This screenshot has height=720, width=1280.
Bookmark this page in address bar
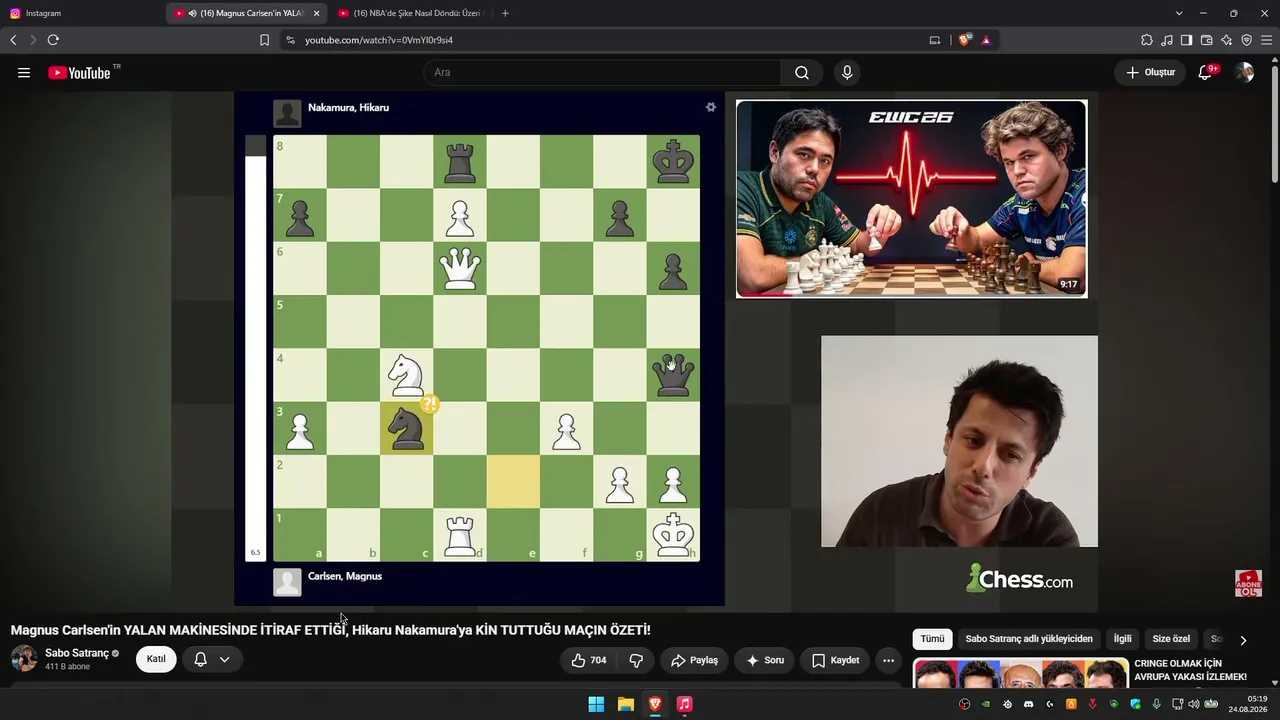264,40
